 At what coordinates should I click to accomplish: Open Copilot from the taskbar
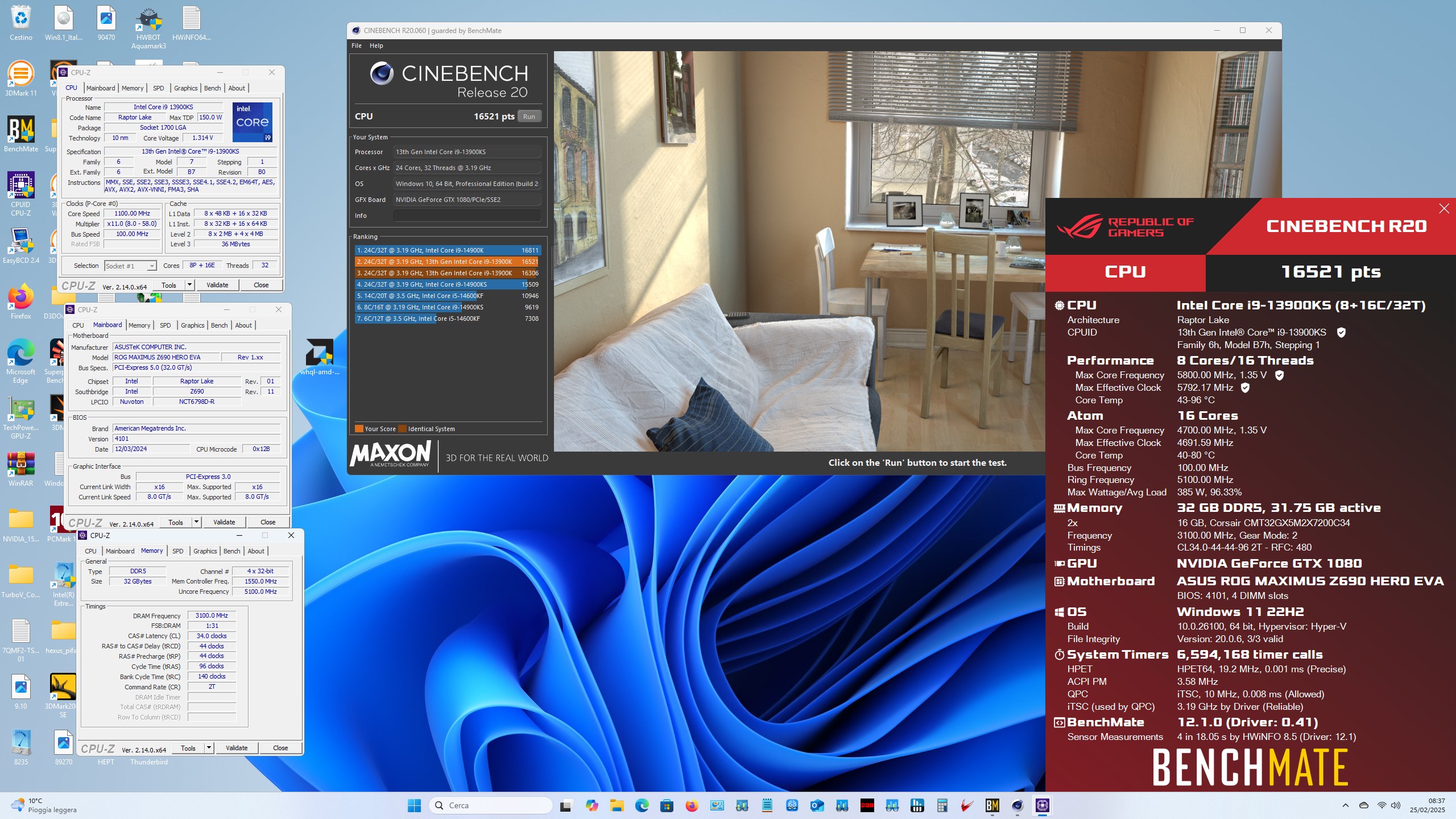591,805
